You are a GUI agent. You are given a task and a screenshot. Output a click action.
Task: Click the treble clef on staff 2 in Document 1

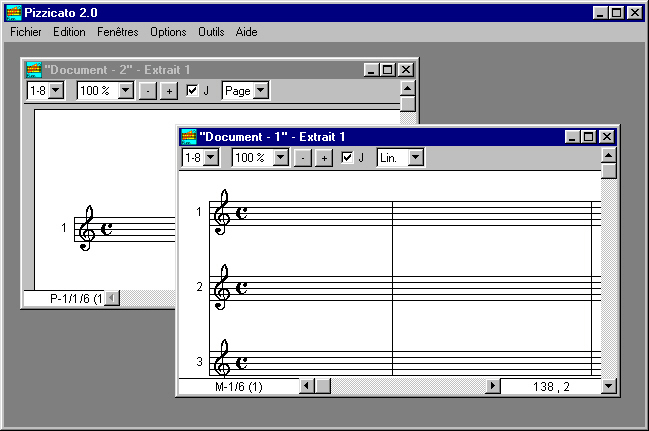coord(222,287)
